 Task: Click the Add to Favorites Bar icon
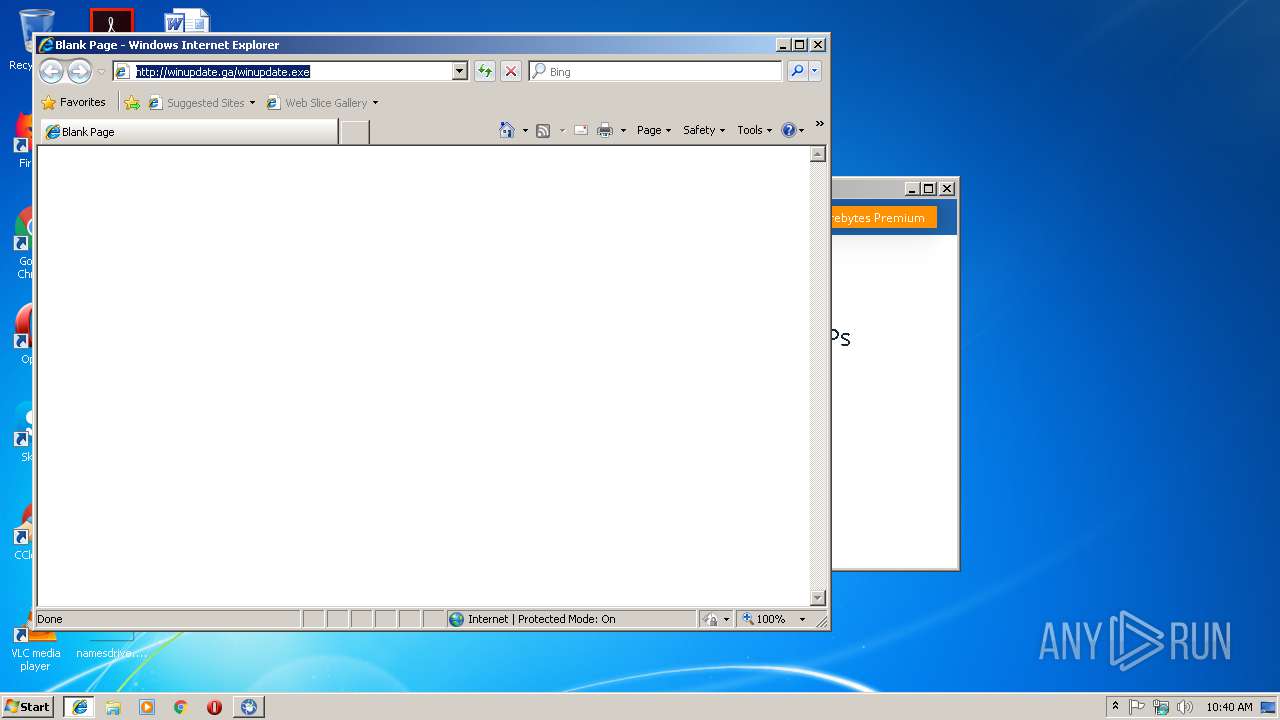(x=132, y=102)
